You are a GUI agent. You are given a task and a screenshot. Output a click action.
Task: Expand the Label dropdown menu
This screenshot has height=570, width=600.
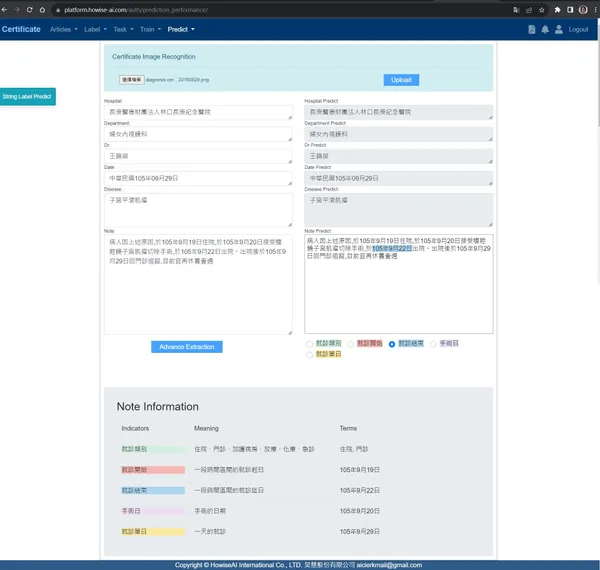tap(95, 29)
